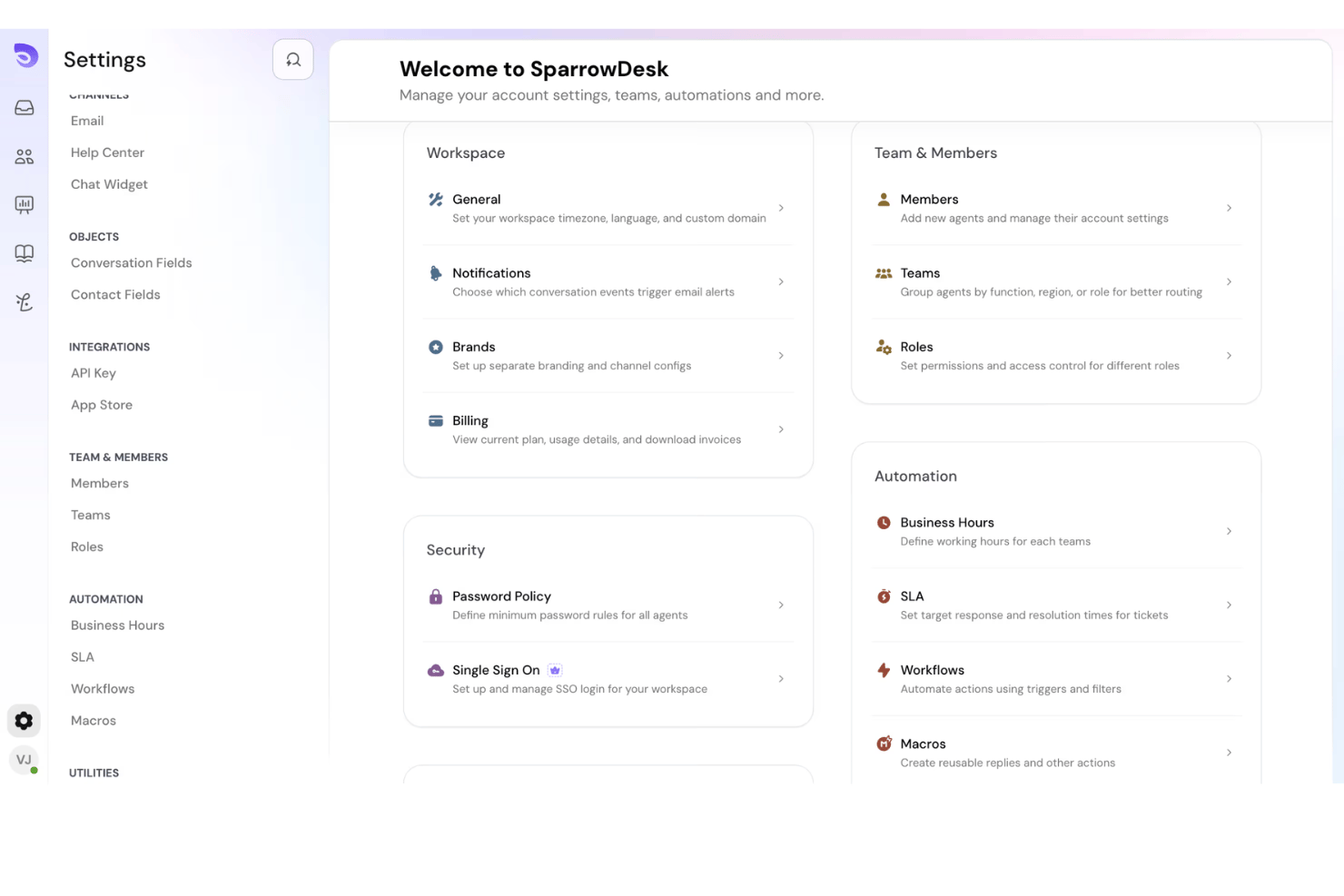Open the Reports chart icon in left rail
The image size is (1344, 896).
click(x=25, y=205)
